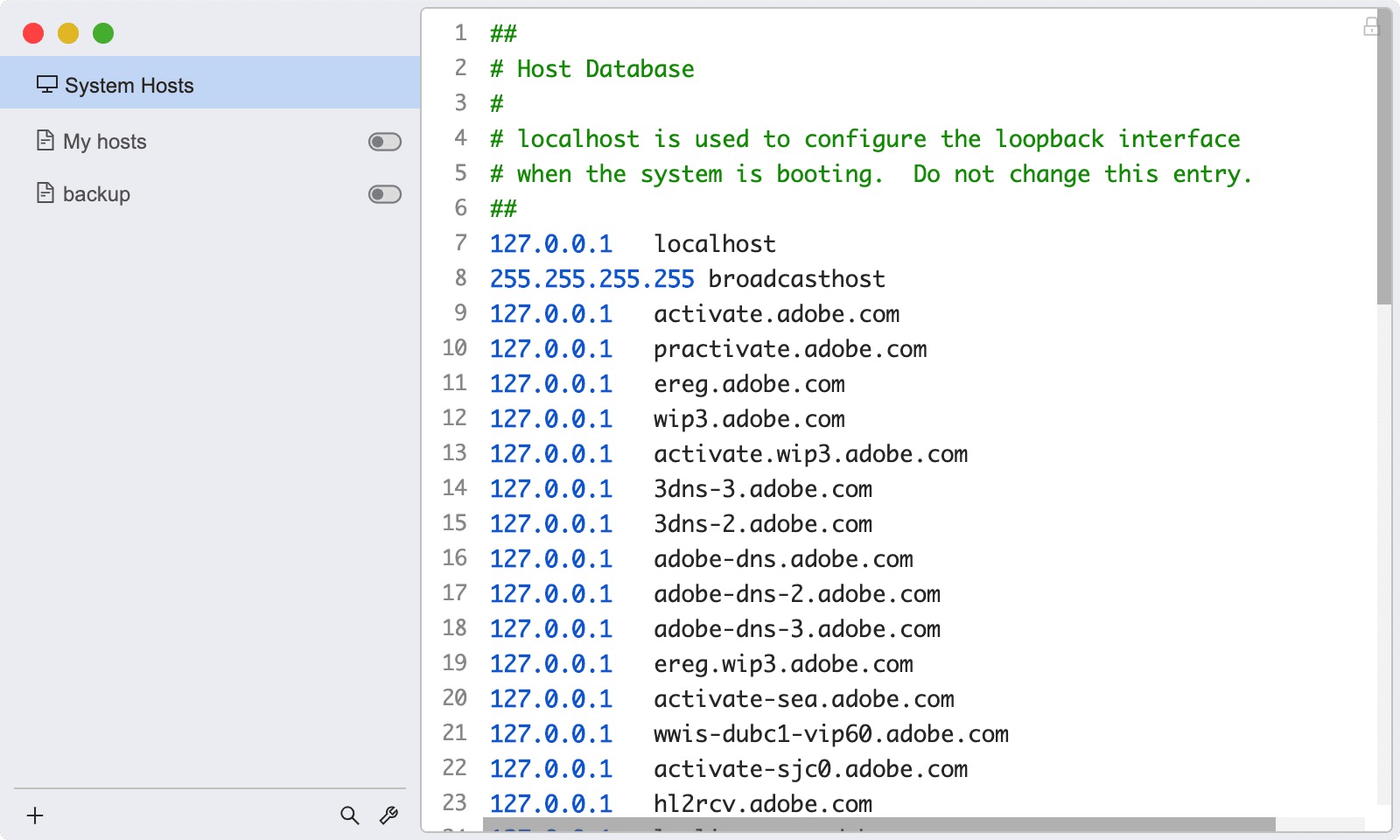Select the My hosts entry

click(x=105, y=142)
